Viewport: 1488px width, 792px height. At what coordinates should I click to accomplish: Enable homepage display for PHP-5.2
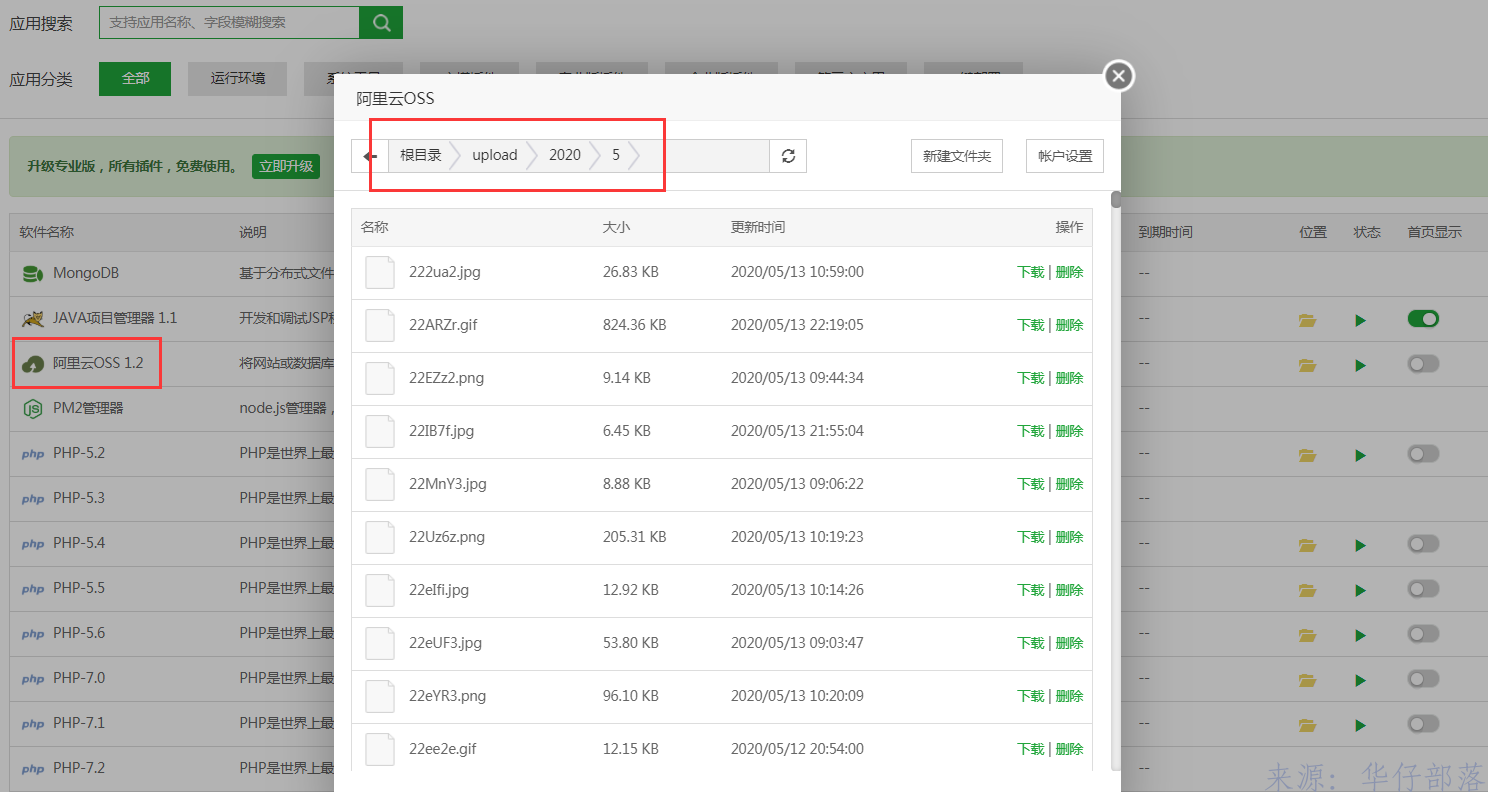pyautogui.click(x=1423, y=454)
